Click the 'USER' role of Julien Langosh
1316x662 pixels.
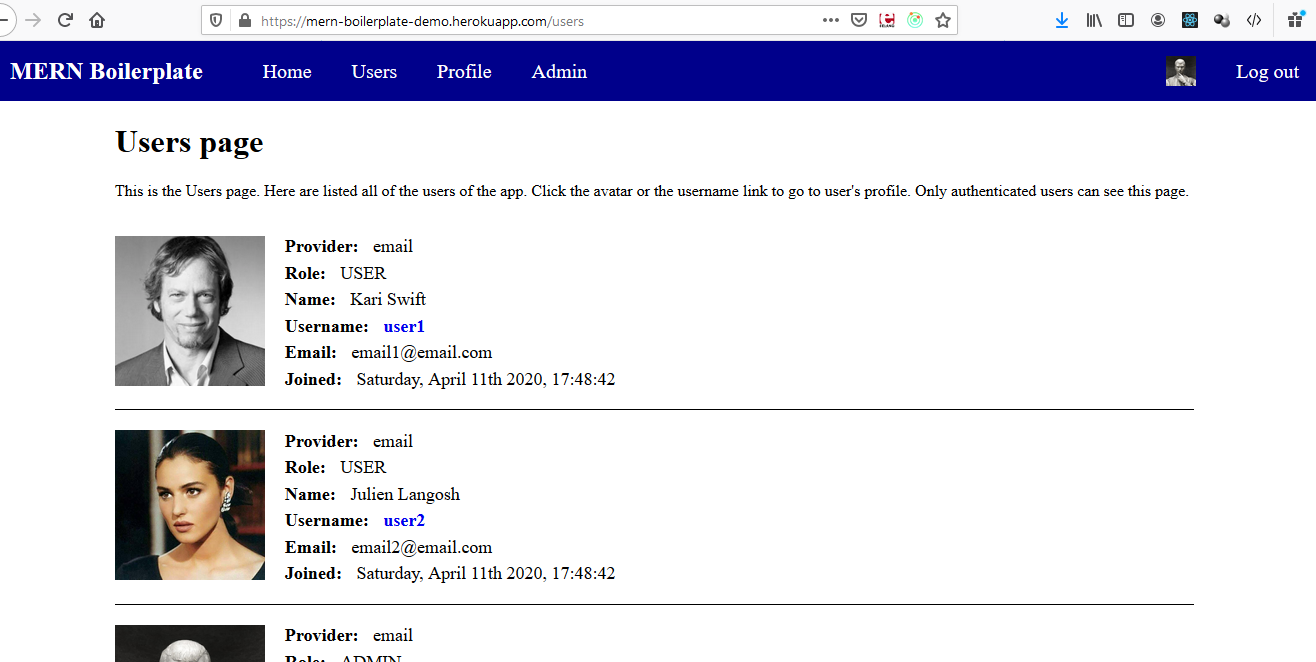pyautogui.click(x=363, y=467)
